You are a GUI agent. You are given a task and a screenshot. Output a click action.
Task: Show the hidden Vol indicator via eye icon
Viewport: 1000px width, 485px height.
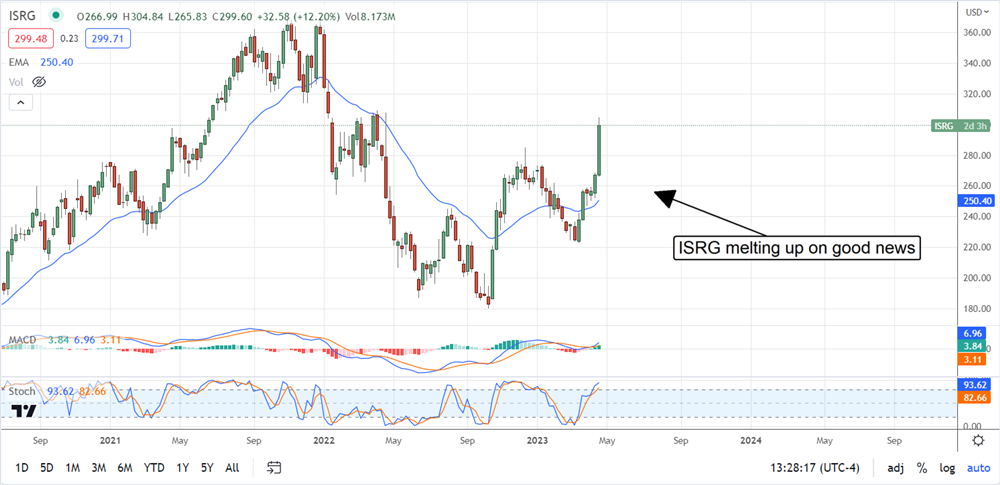(42, 81)
